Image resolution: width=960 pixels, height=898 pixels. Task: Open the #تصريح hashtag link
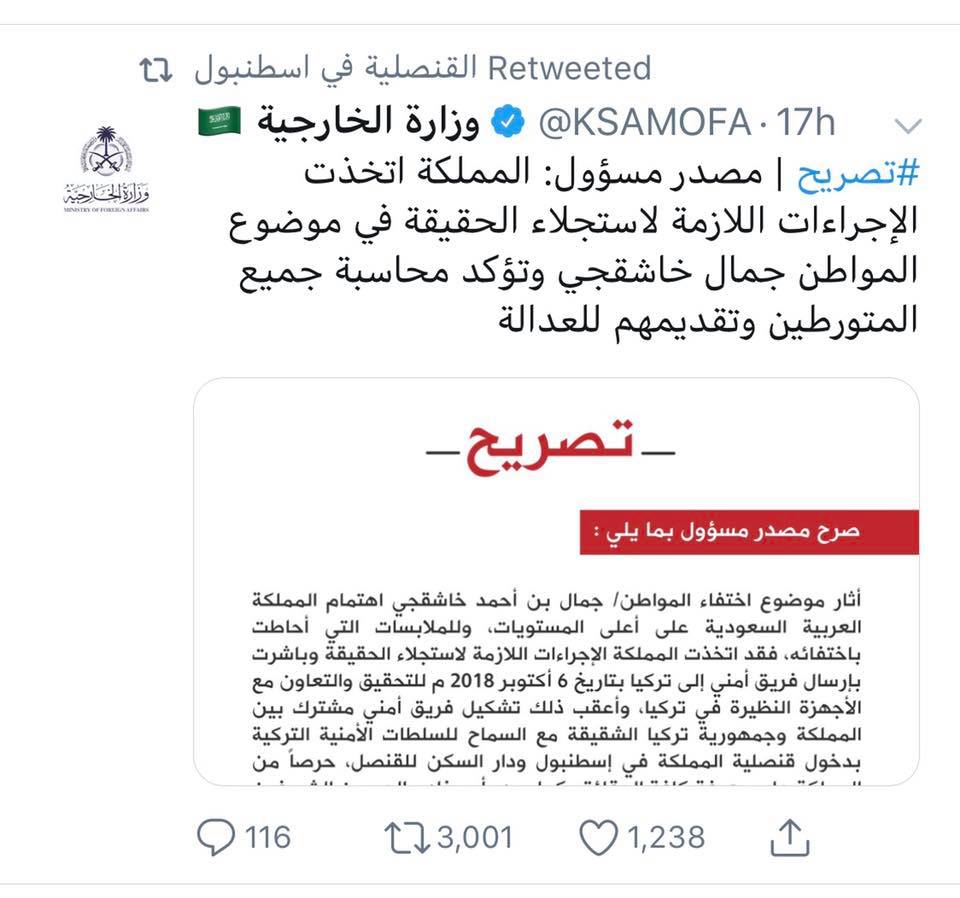pyautogui.click(x=858, y=174)
